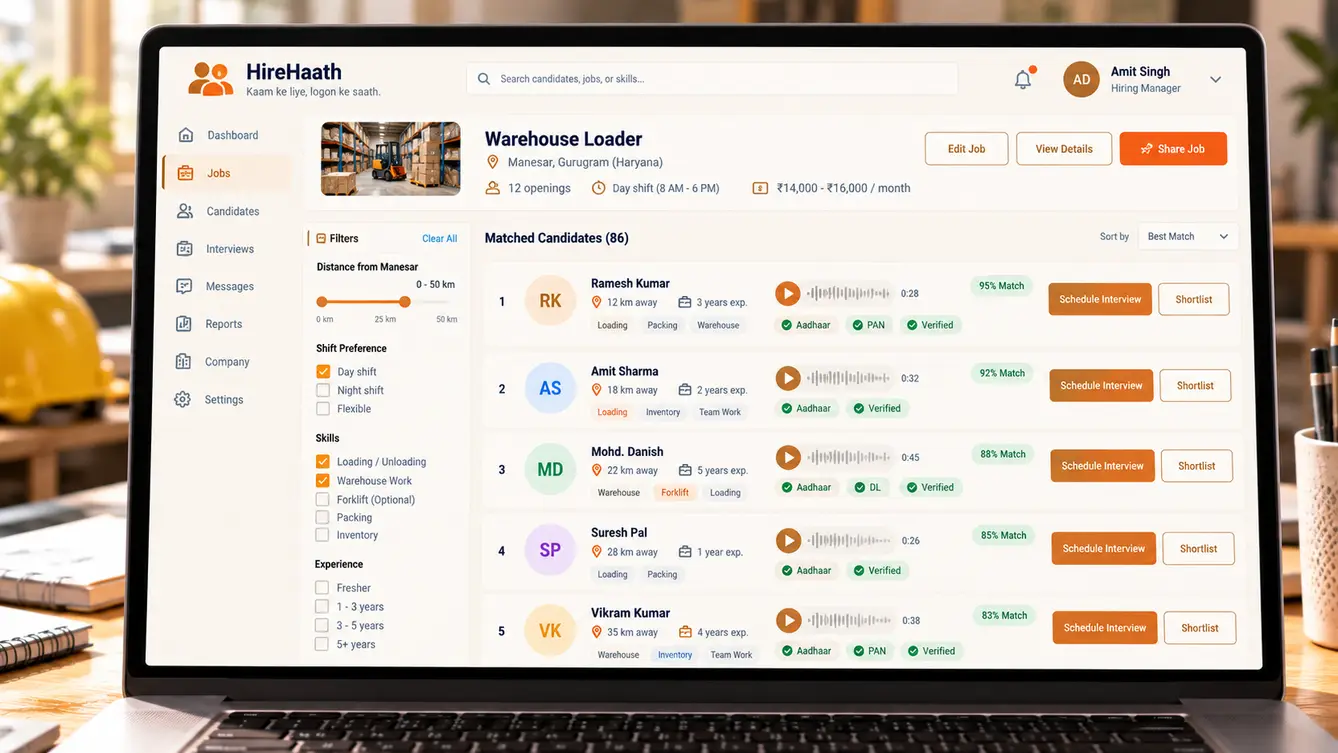This screenshot has width=1338, height=753.
Task: Click the HireHaath logo icon
Action: [x=211, y=78]
